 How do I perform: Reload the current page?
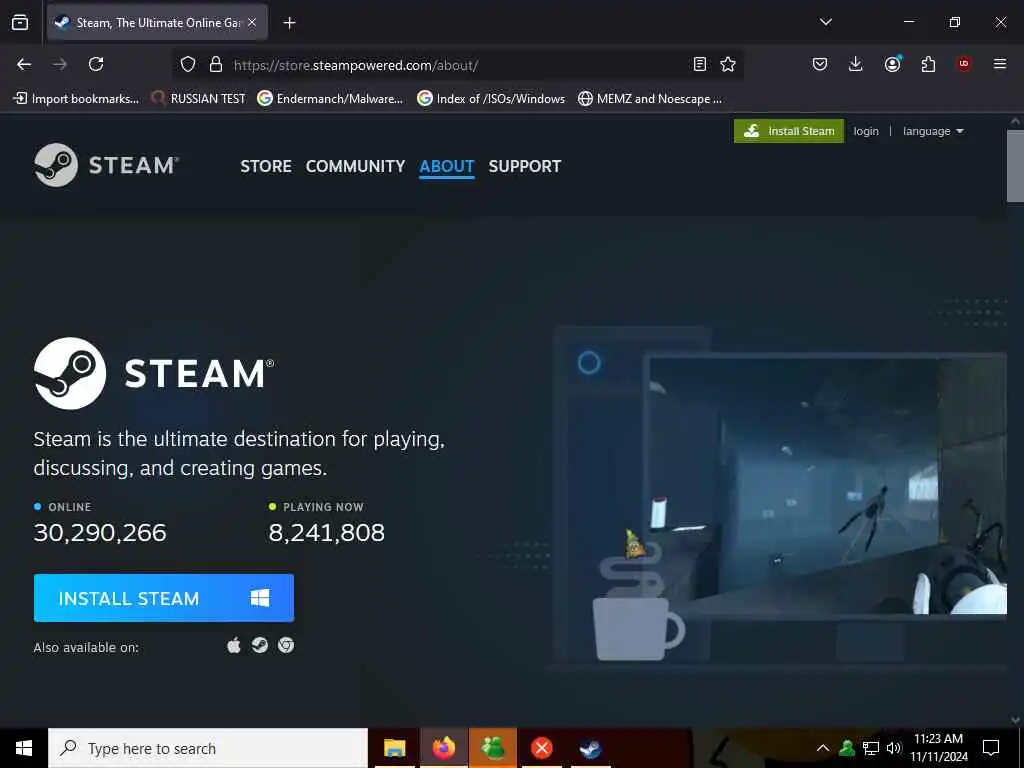click(x=96, y=64)
